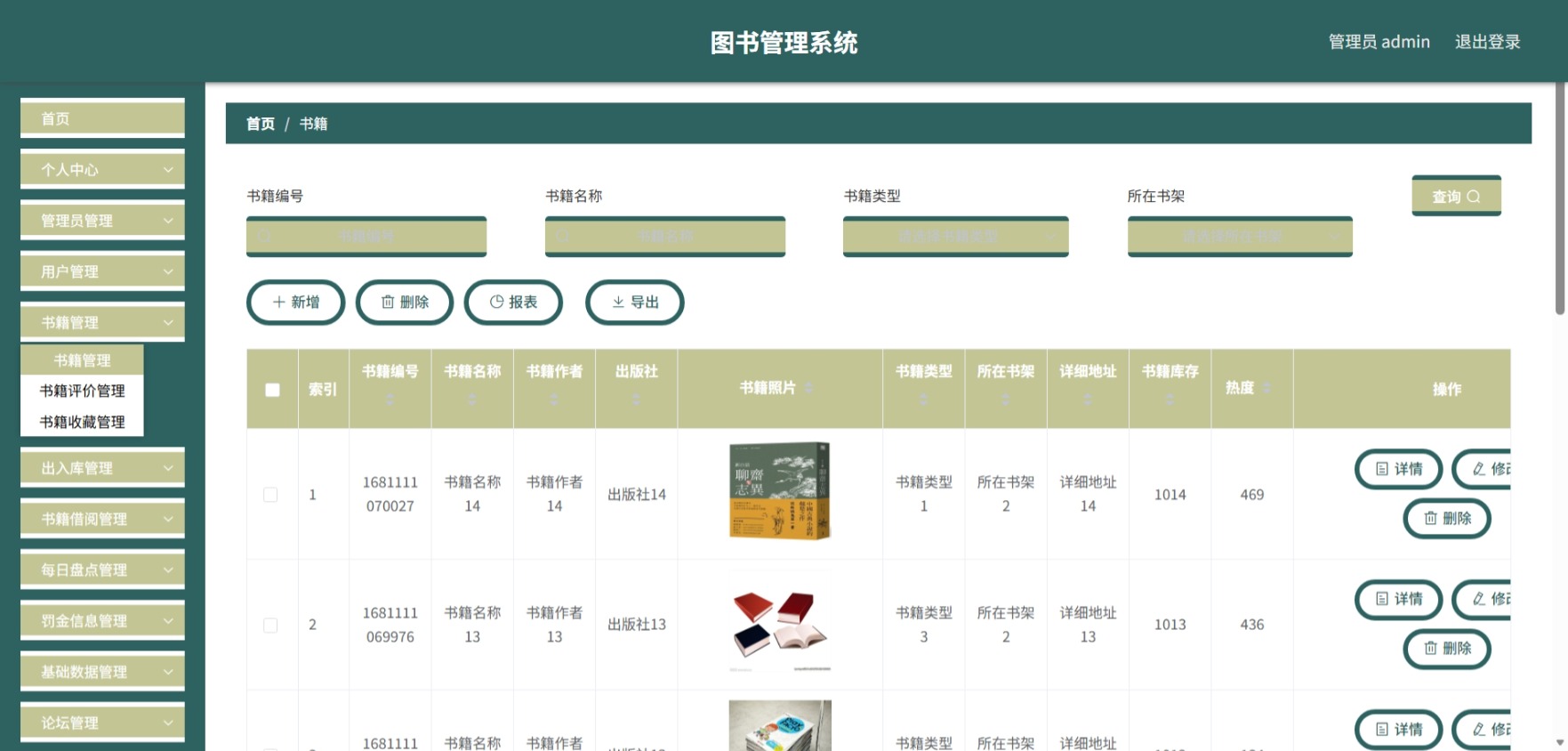Collapse the 书籍管理 sidebar menu header
The image size is (1568, 751).
tap(102, 322)
